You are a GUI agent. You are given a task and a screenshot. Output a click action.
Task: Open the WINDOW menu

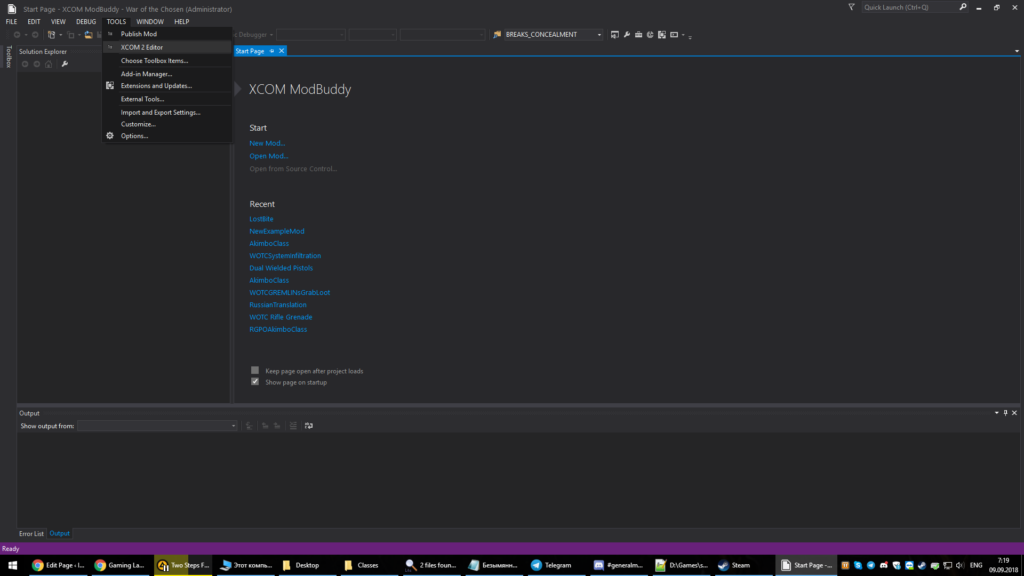(x=150, y=22)
